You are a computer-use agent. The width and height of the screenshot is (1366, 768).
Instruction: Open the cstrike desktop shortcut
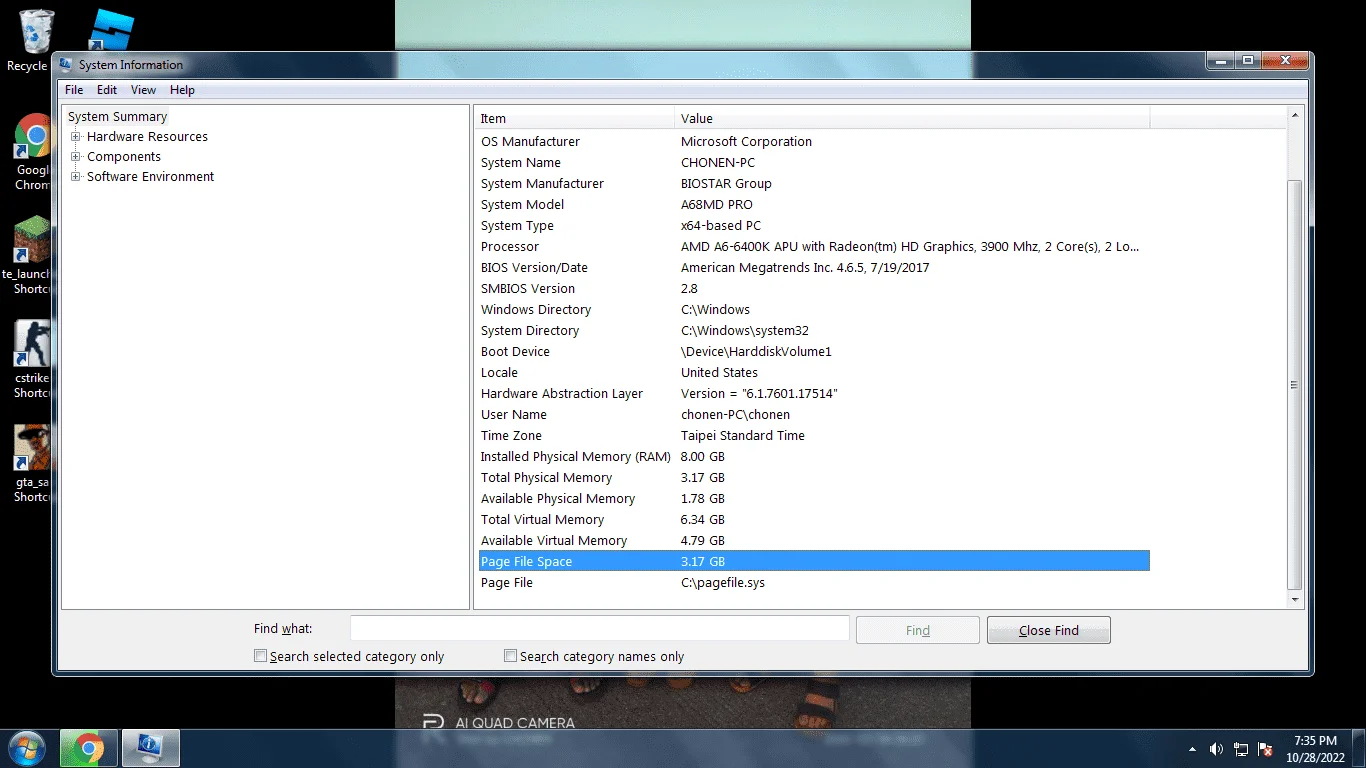click(x=30, y=358)
